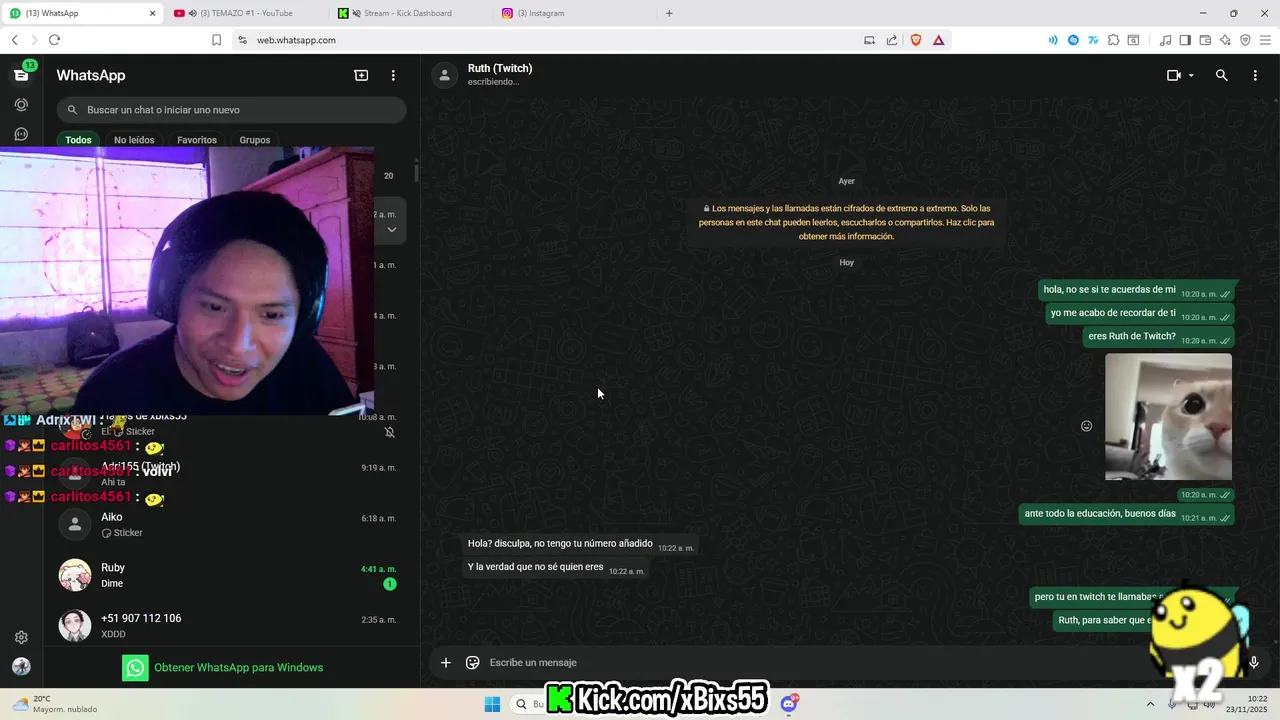Focus the 'Buscar un chat' search box
The image size is (1280, 720).
(231, 110)
